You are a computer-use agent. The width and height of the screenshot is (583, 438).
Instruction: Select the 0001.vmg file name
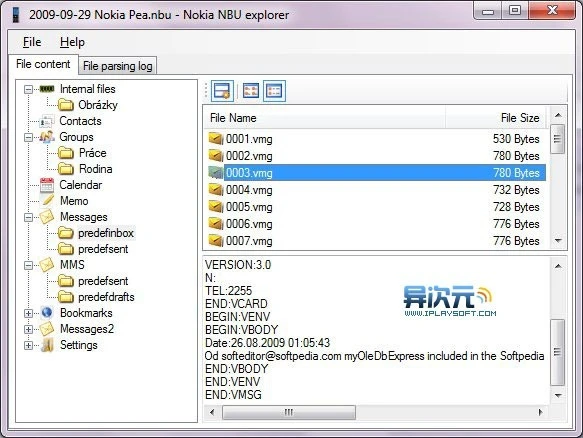(249, 139)
